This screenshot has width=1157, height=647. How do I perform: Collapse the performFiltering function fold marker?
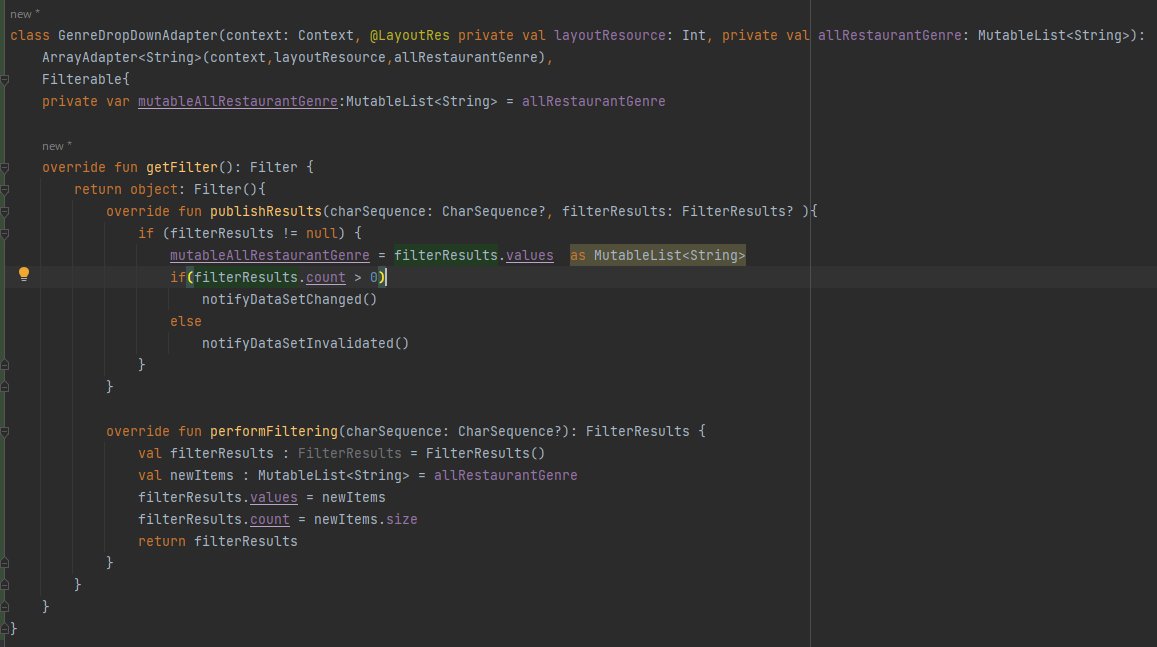click(x=4, y=432)
